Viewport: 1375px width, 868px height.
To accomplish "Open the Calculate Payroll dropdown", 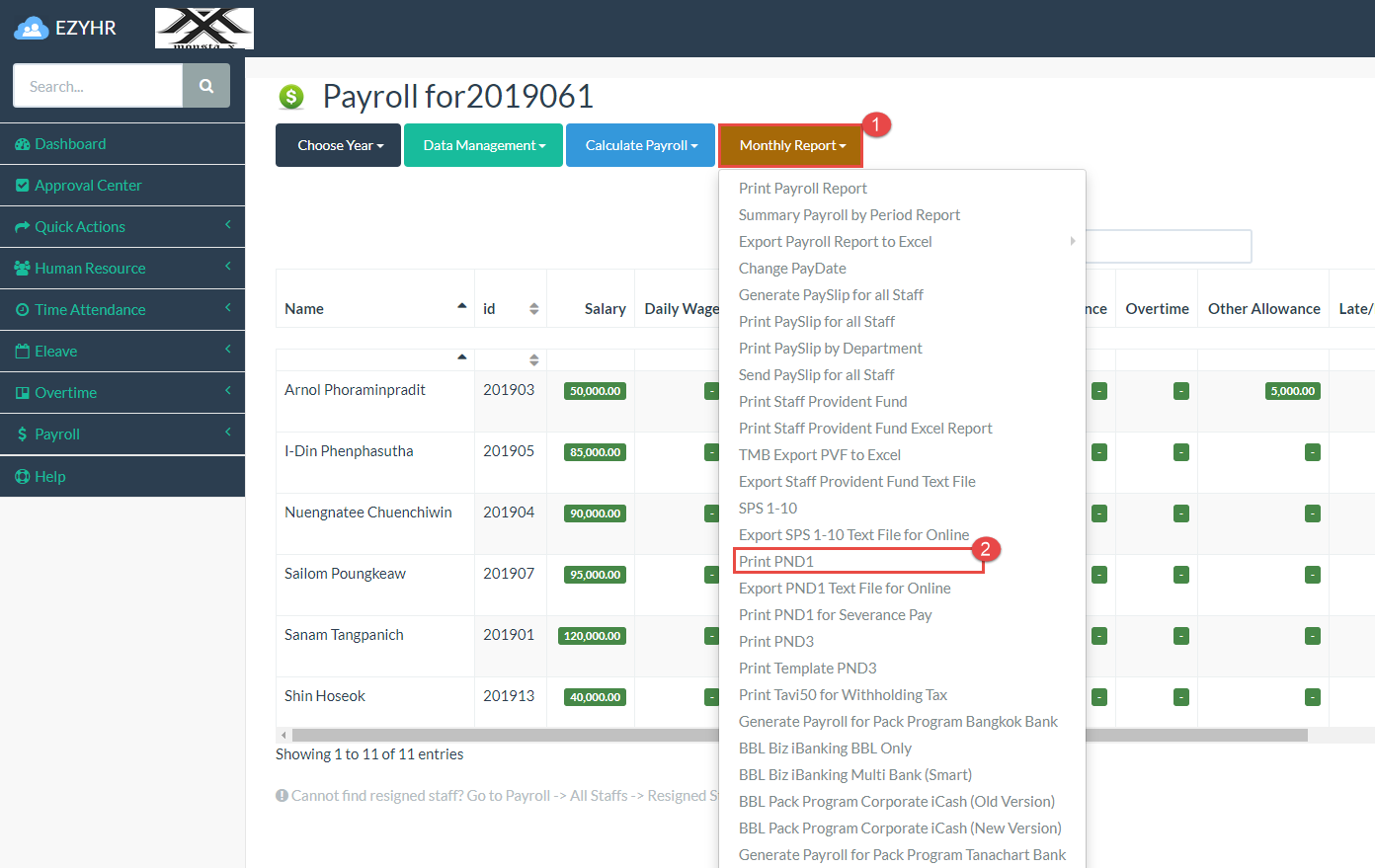I will [x=640, y=145].
